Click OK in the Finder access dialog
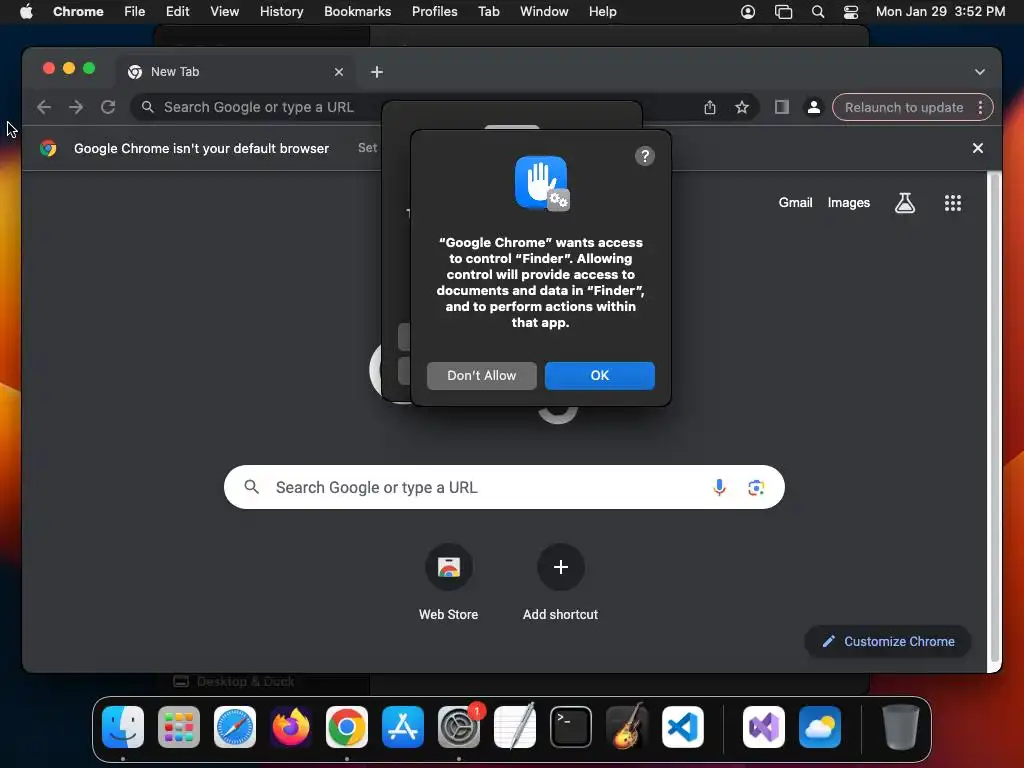This screenshot has width=1024, height=768. [x=600, y=376]
